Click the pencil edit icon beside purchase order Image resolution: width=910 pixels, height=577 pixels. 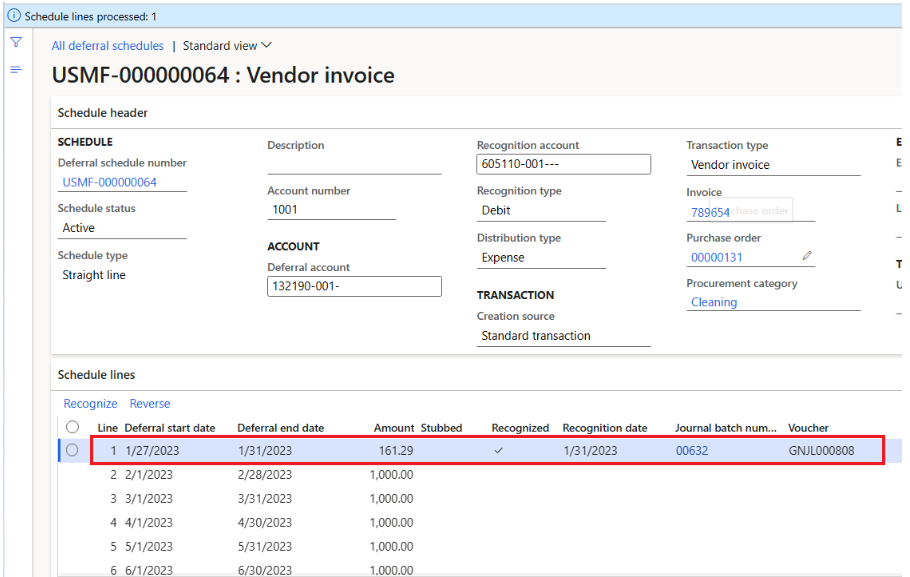pos(807,256)
